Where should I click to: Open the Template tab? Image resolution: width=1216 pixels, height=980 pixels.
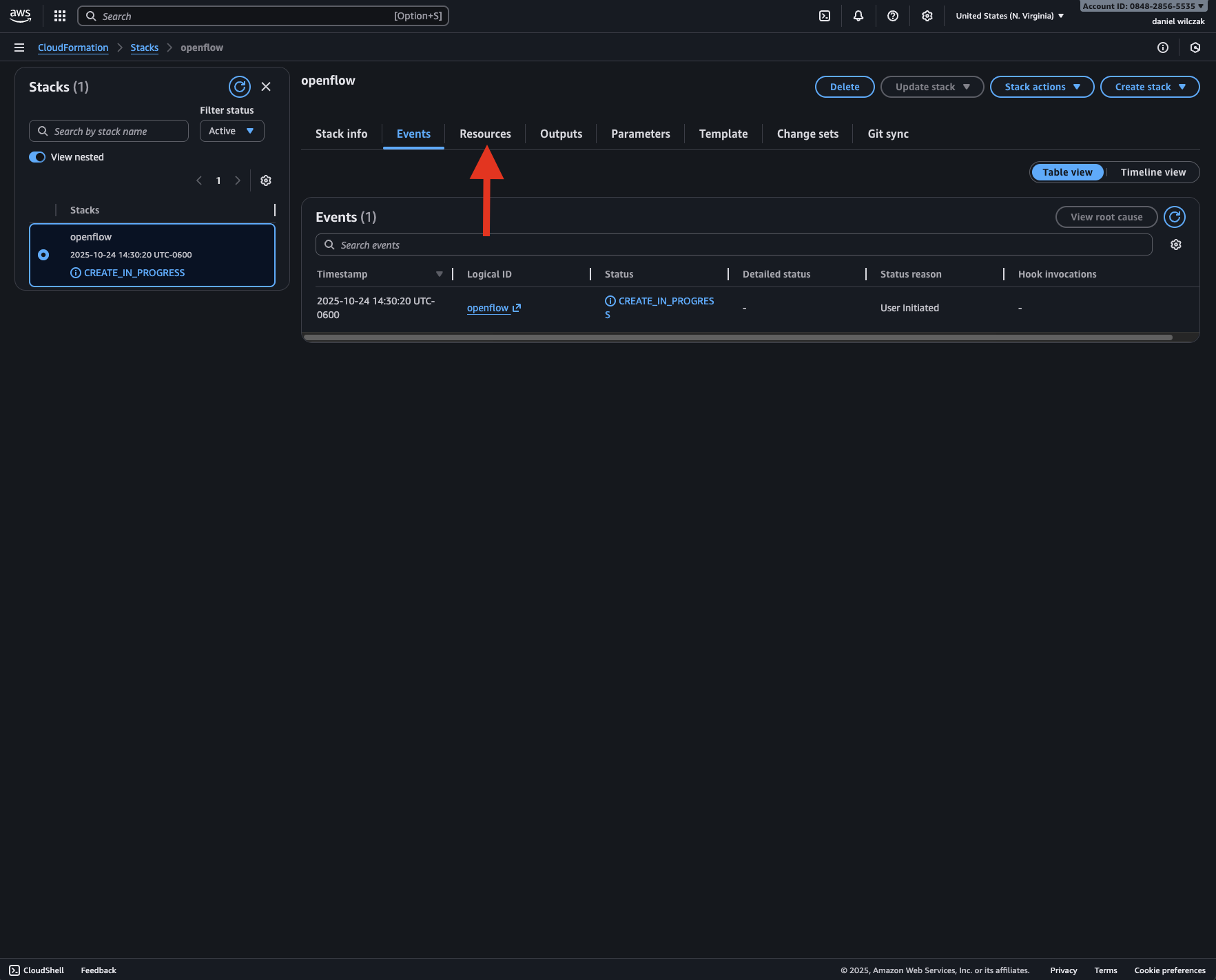click(x=723, y=134)
